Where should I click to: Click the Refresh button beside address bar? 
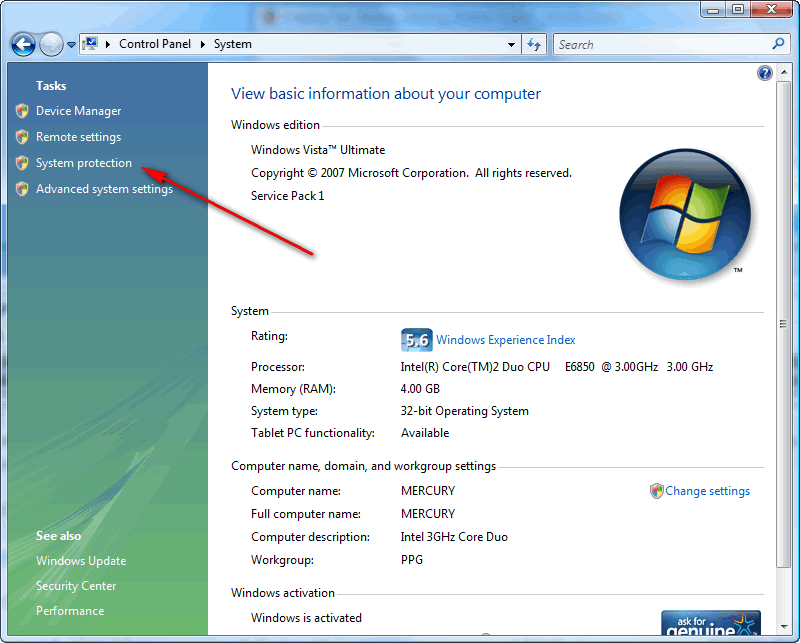pyautogui.click(x=534, y=44)
